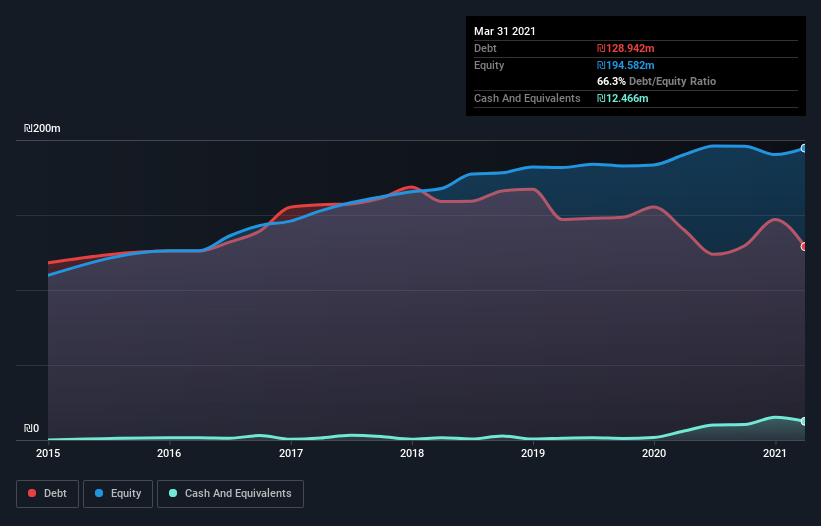Click the 2017 x-axis label

291,453
